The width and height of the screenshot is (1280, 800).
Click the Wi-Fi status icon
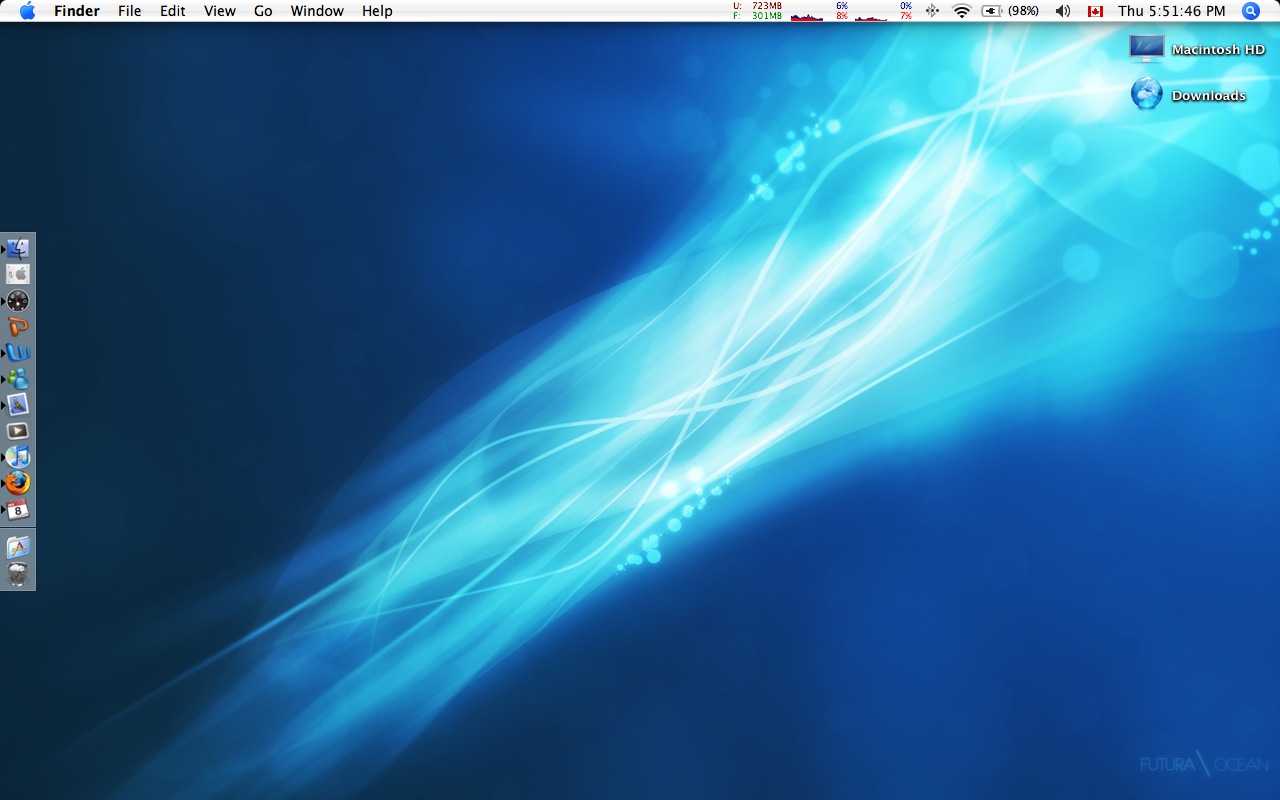[962, 11]
